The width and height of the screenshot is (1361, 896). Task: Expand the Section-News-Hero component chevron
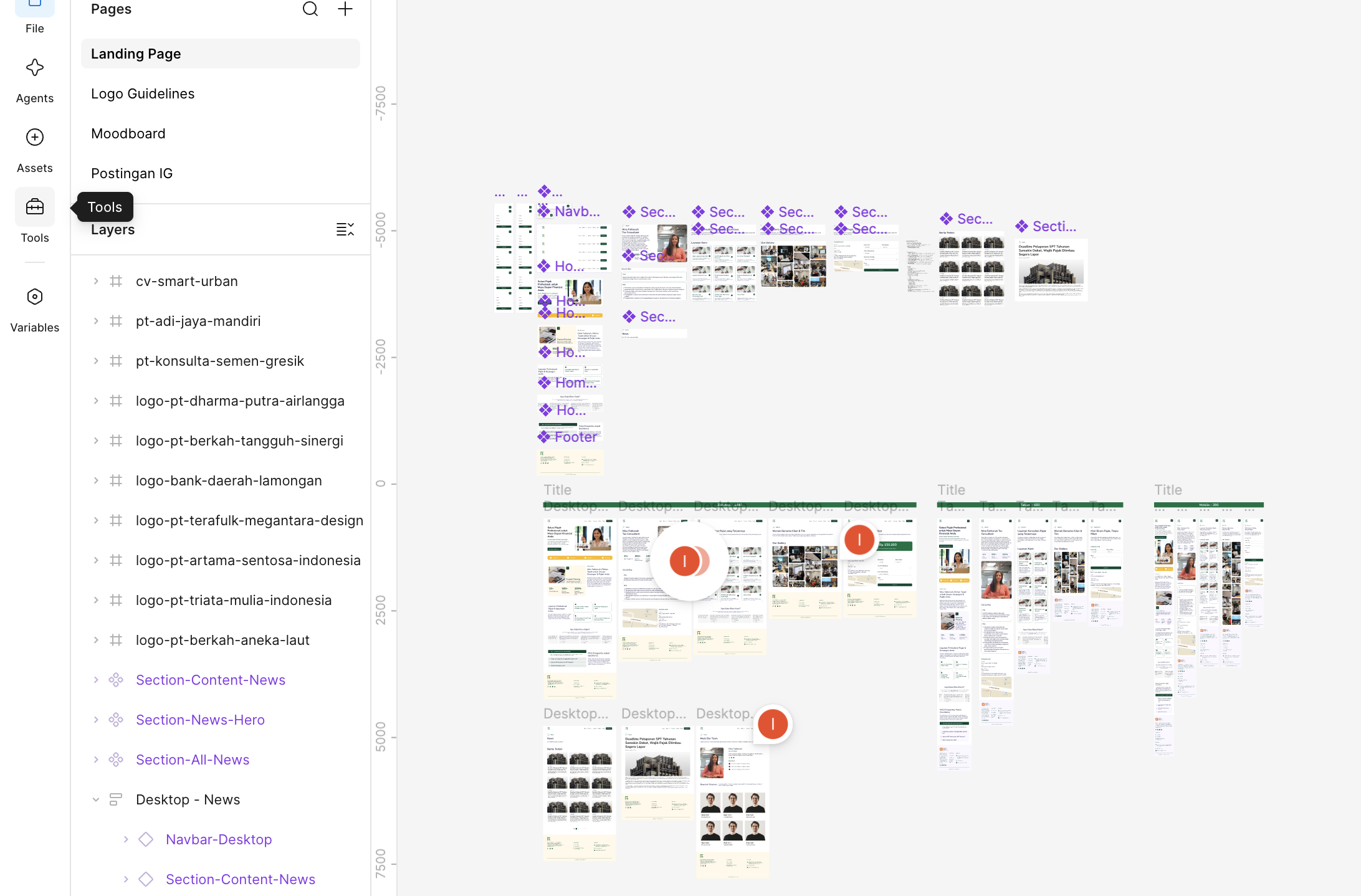tap(96, 720)
